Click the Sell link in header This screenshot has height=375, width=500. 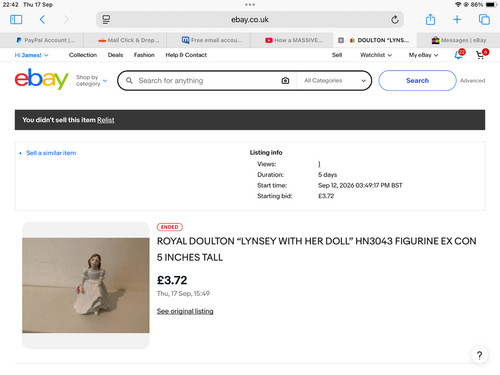click(337, 55)
